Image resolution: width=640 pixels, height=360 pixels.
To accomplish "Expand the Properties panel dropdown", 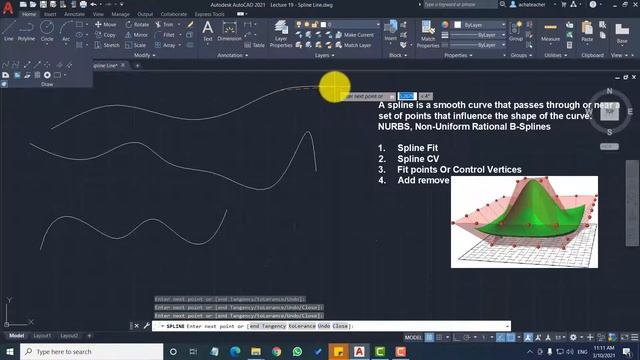I will coord(458,55).
